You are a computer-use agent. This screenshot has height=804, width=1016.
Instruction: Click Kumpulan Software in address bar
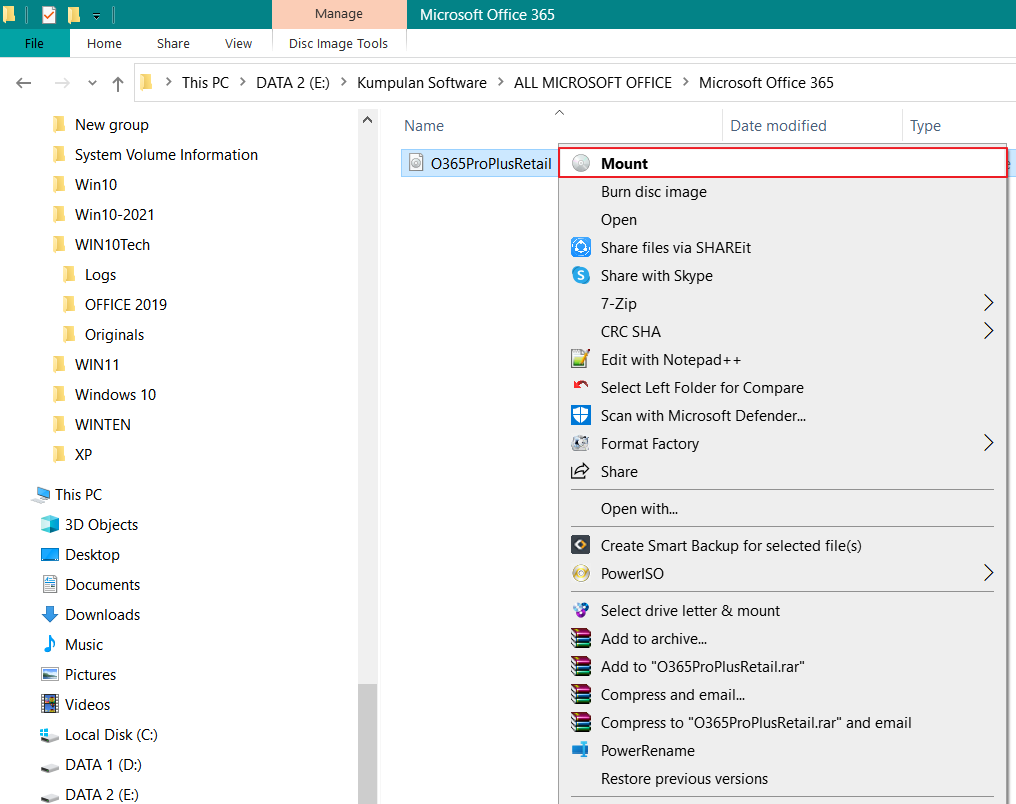[x=421, y=83]
